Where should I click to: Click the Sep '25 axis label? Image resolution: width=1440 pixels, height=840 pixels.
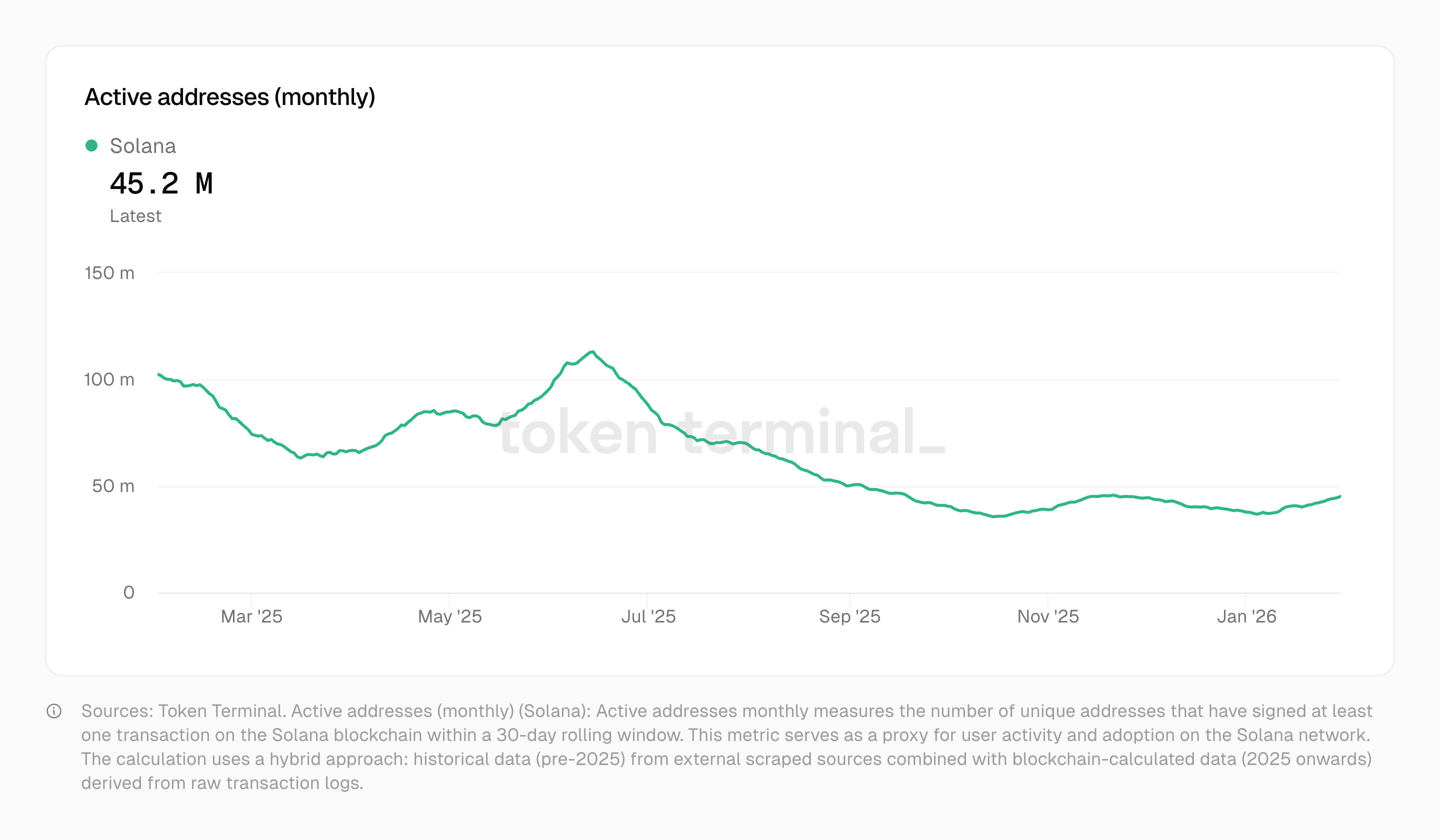click(849, 616)
